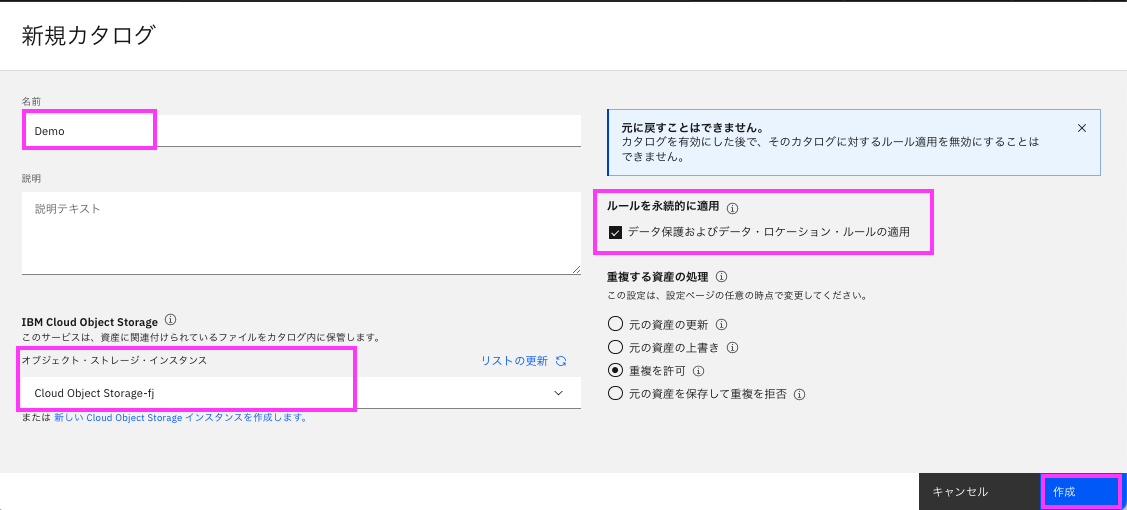Click the chevron arrow of storage instance dropdown

click(x=558, y=393)
